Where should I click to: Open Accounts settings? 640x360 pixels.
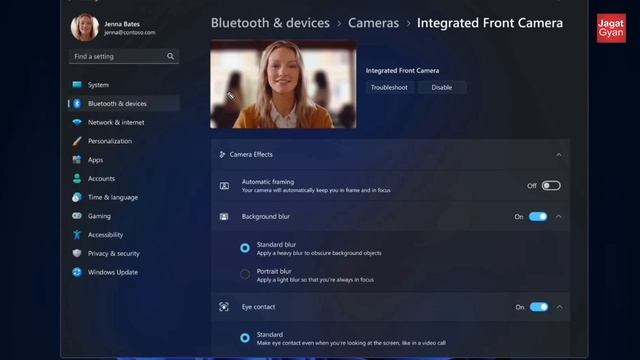124,178
